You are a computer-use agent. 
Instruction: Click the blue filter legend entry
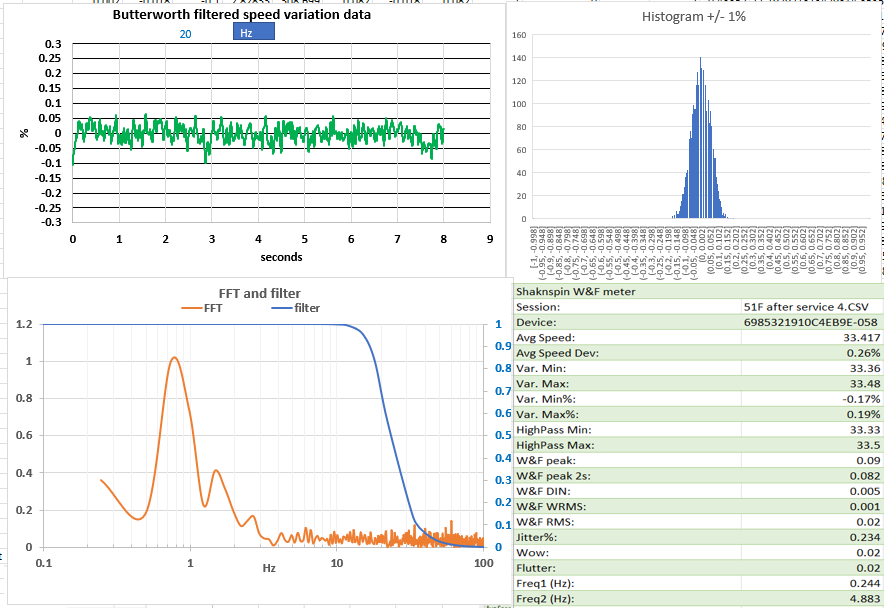tap(295, 308)
